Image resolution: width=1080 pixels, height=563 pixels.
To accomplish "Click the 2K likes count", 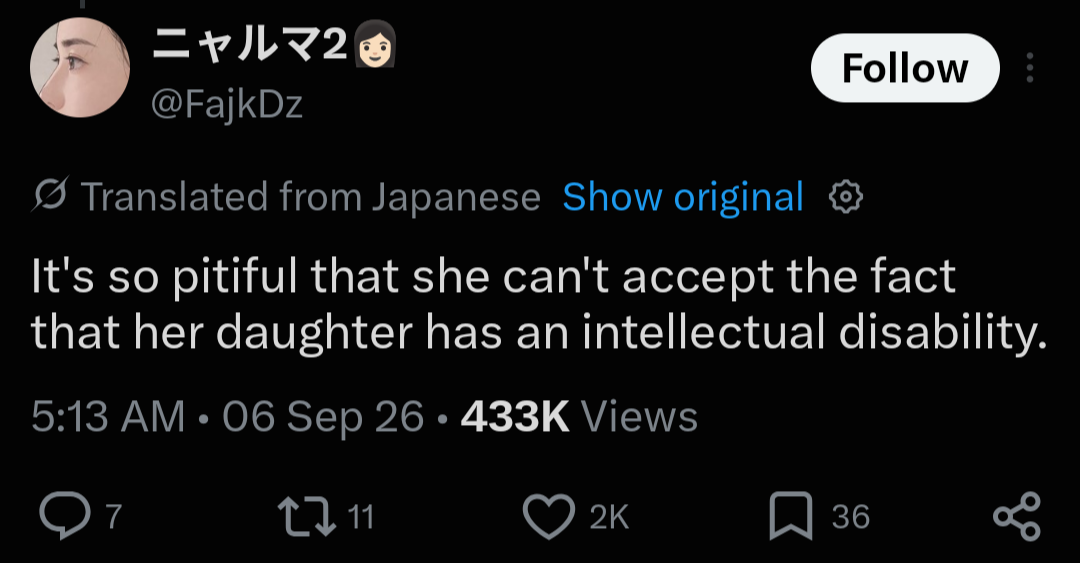I will (610, 516).
